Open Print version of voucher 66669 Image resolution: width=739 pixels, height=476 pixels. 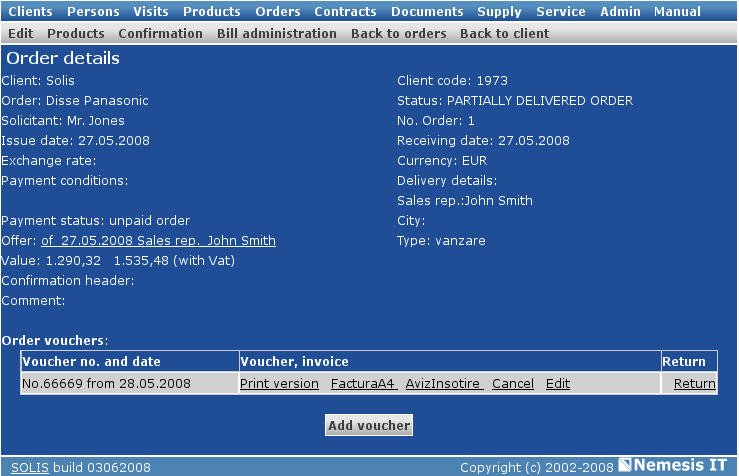click(x=279, y=384)
